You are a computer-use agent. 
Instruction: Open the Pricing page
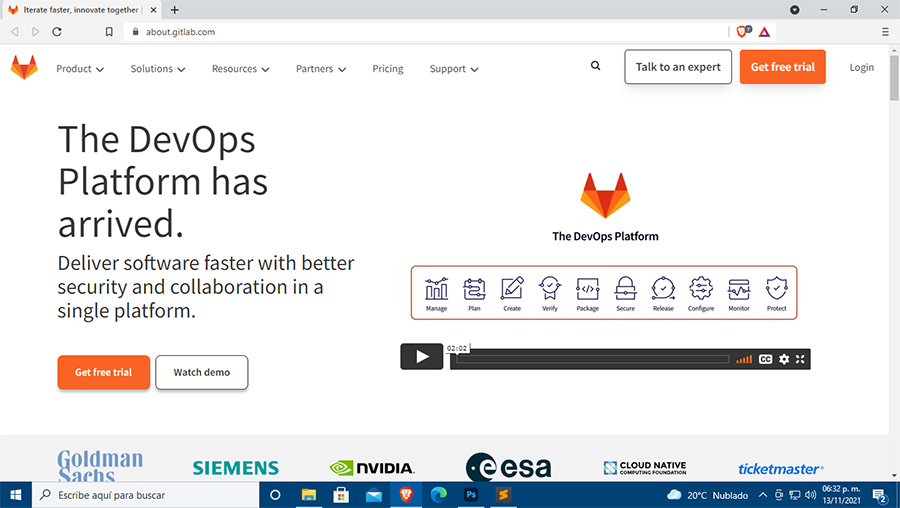coord(387,68)
